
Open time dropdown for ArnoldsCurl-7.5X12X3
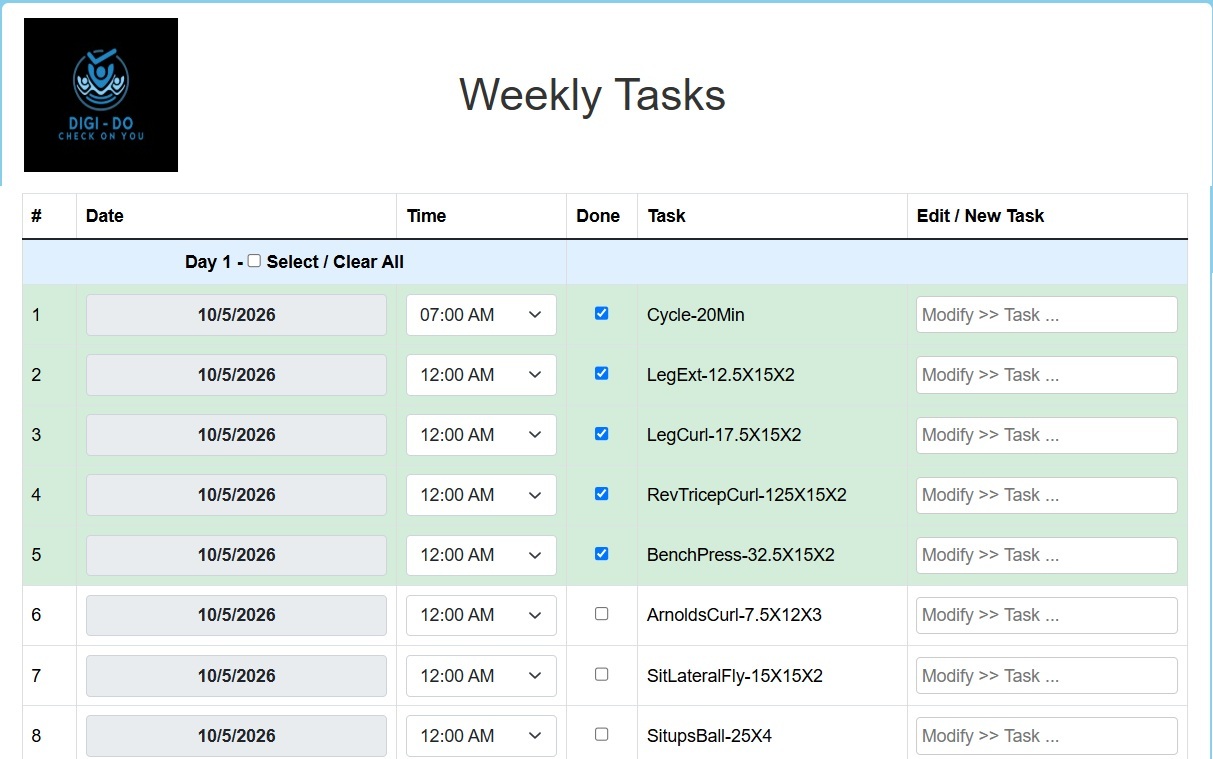point(481,615)
